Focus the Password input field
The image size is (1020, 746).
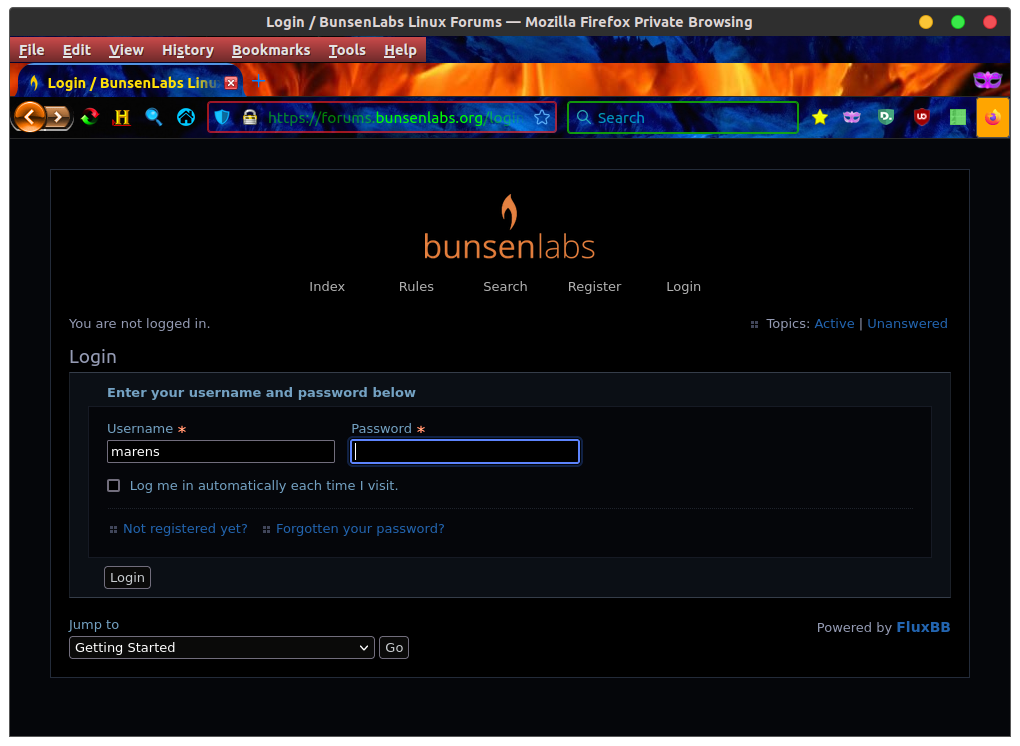[x=465, y=452]
